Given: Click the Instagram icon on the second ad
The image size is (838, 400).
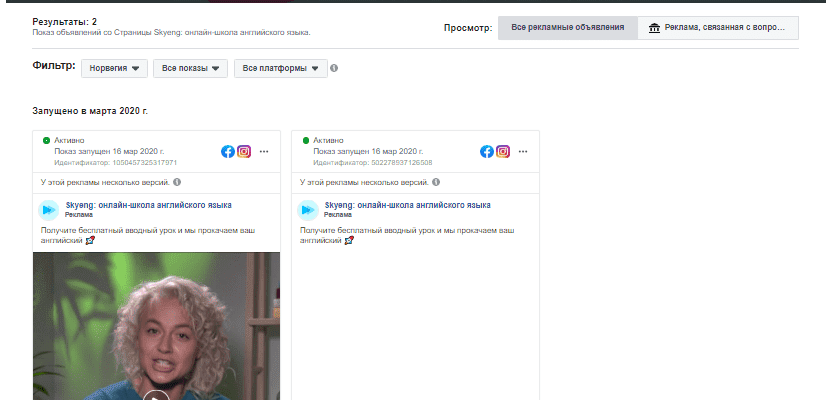Looking at the screenshot, I should point(503,152).
